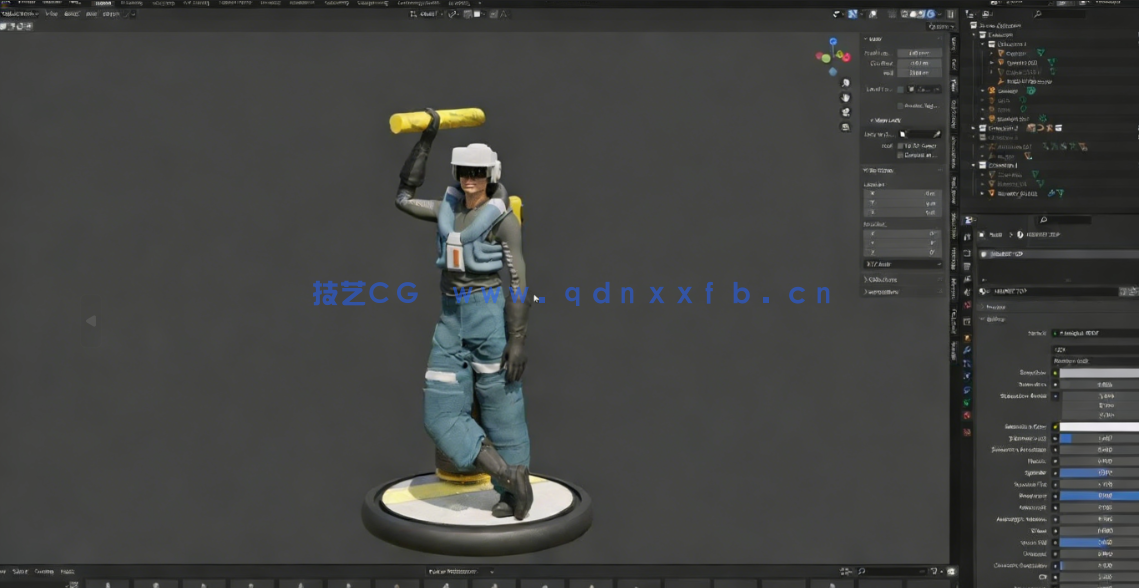The height and width of the screenshot is (588, 1139).
Task: Expand the Collections panel in sidebar
Action: (882, 279)
